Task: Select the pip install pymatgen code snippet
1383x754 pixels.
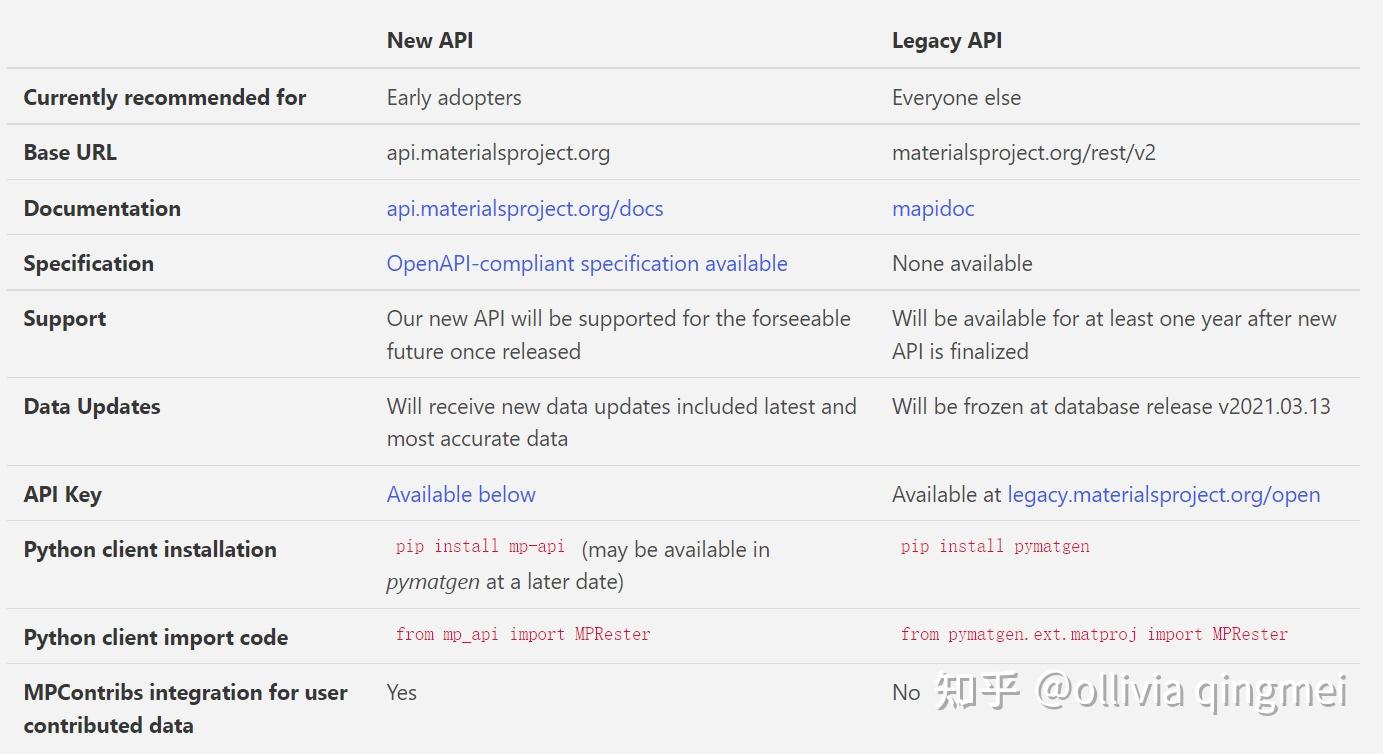Action: pyautogui.click(x=994, y=546)
